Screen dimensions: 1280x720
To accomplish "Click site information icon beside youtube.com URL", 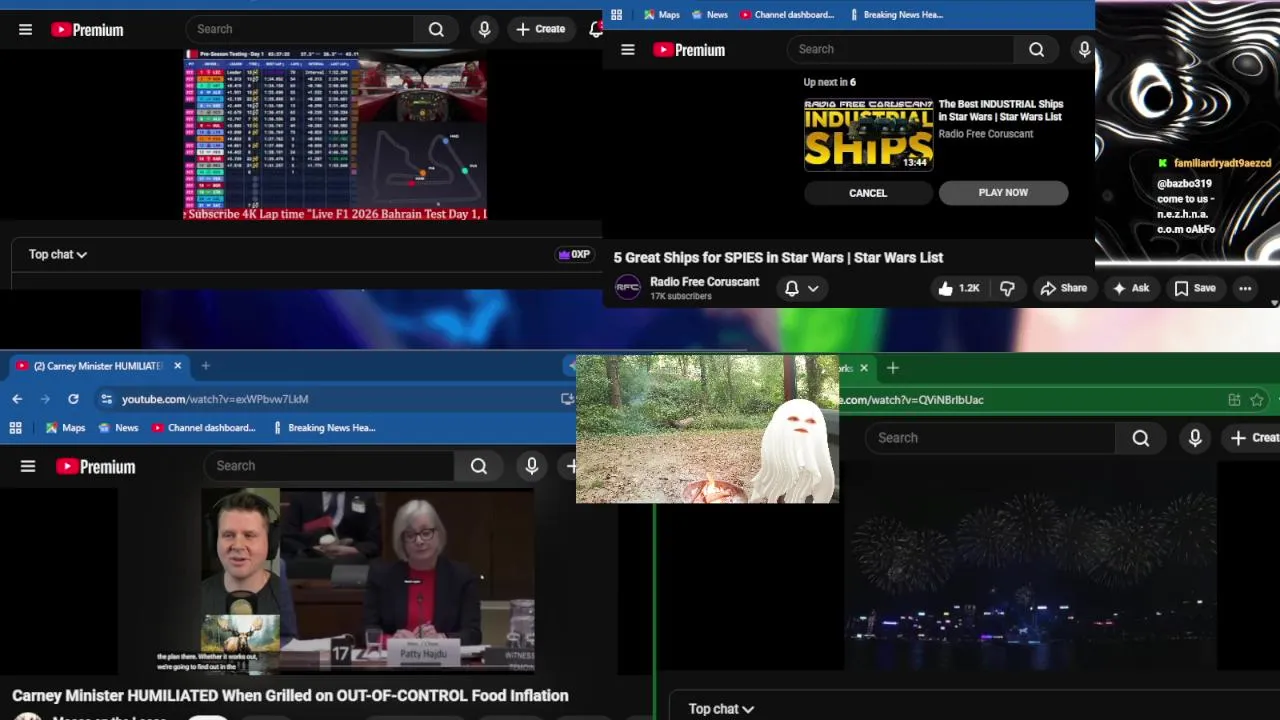I will coord(106,399).
